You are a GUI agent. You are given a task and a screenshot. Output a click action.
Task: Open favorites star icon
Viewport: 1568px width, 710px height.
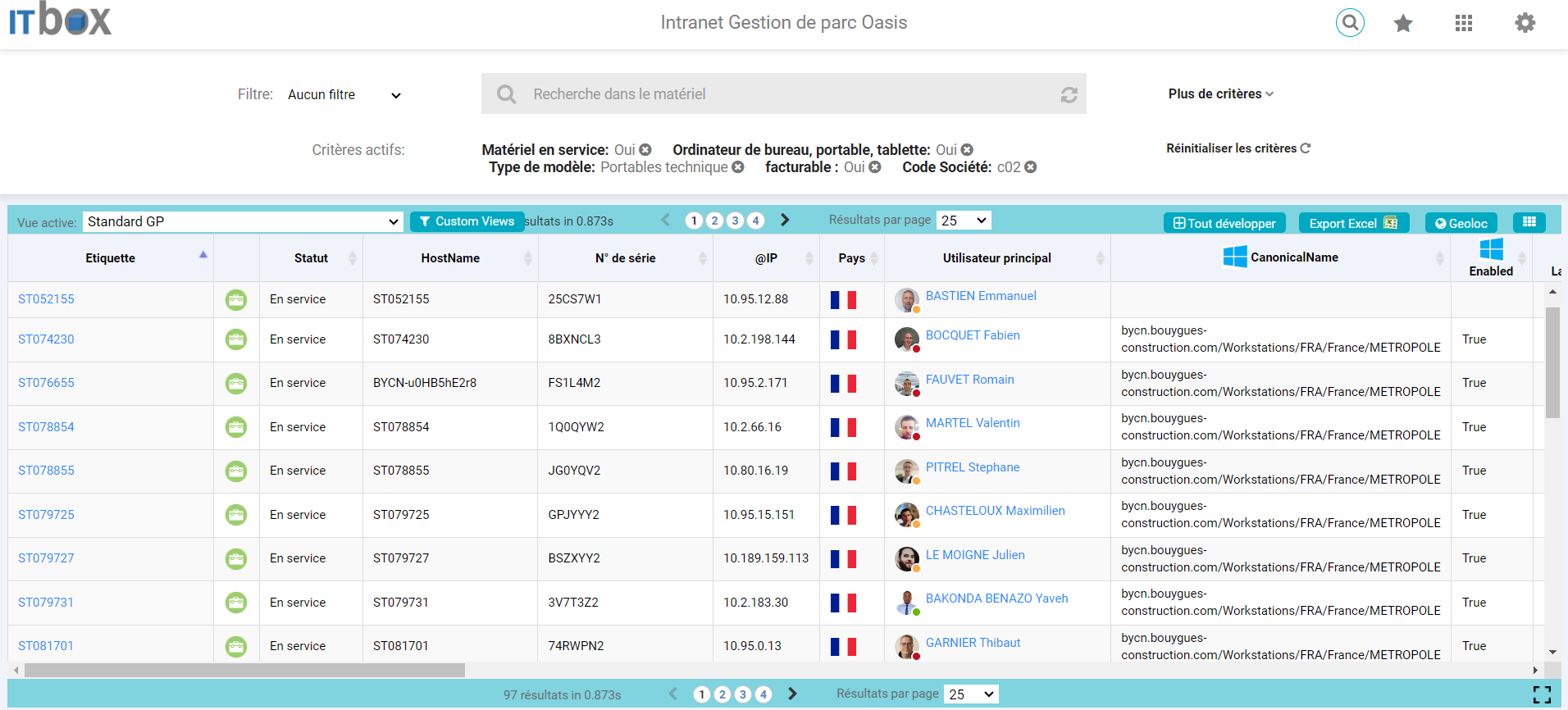coord(1403,23)
